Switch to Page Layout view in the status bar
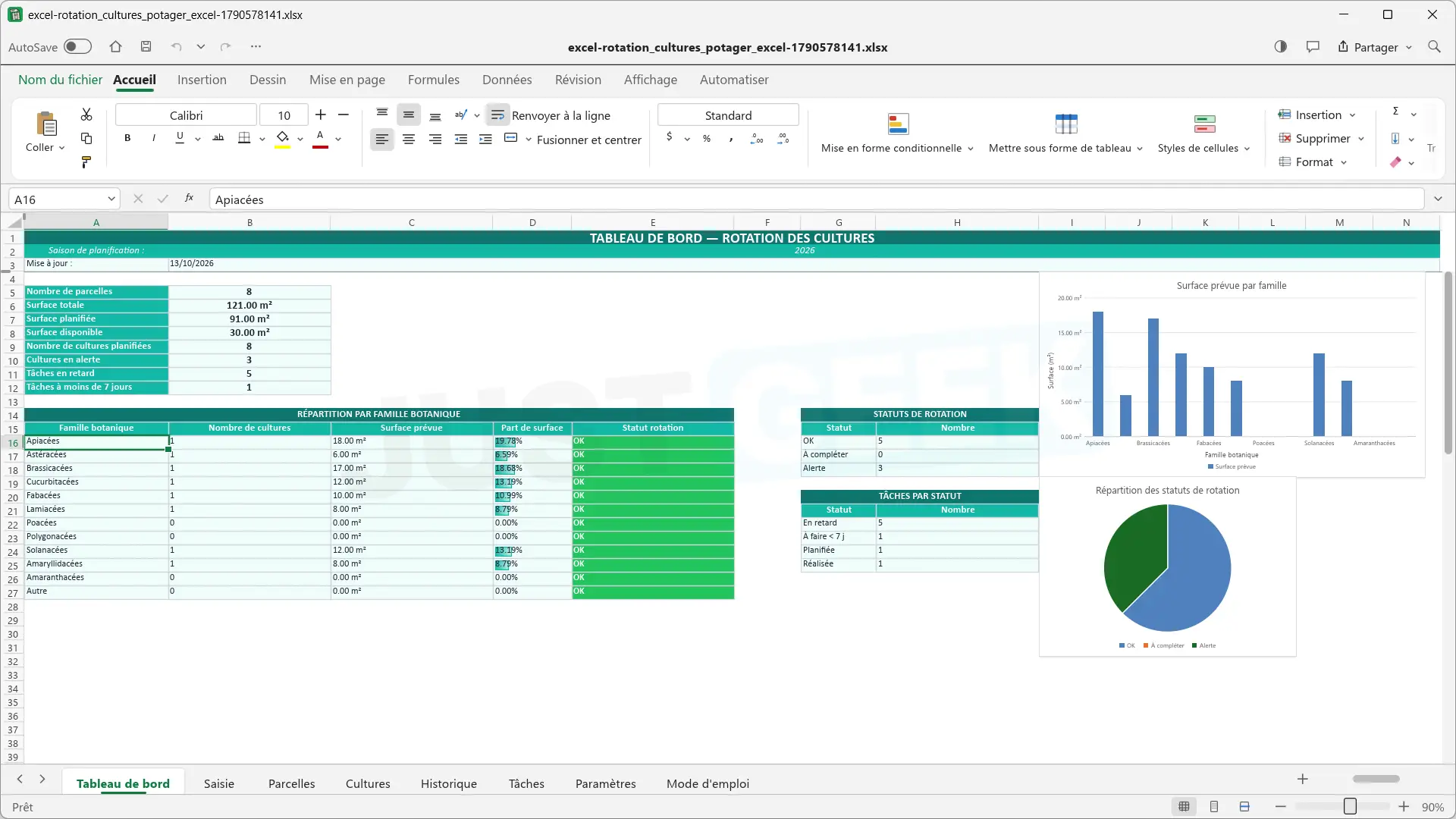The height and width of the screenshot is (819, 1456). 1214,807
